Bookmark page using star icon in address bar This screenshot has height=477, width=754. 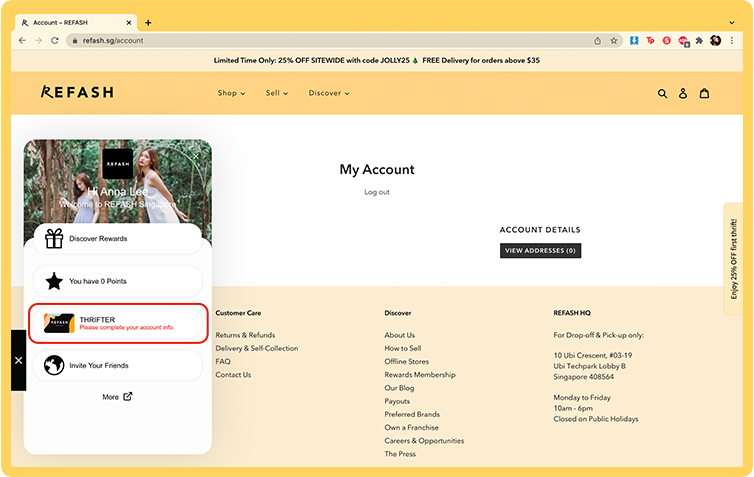tap(614, 41)
